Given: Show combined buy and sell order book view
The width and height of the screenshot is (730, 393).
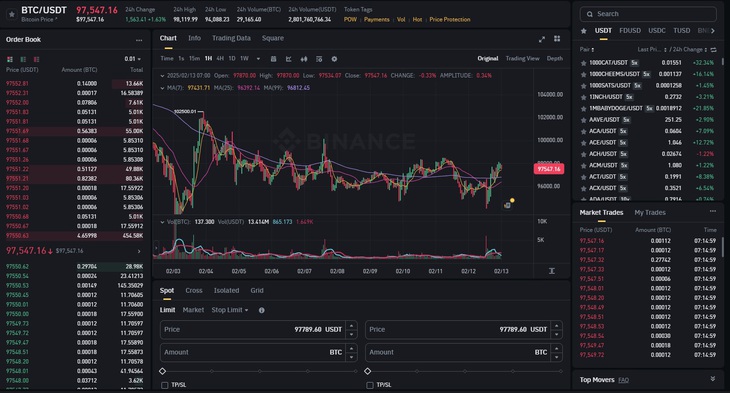Looking at the screenshot, I should [10, 59].
